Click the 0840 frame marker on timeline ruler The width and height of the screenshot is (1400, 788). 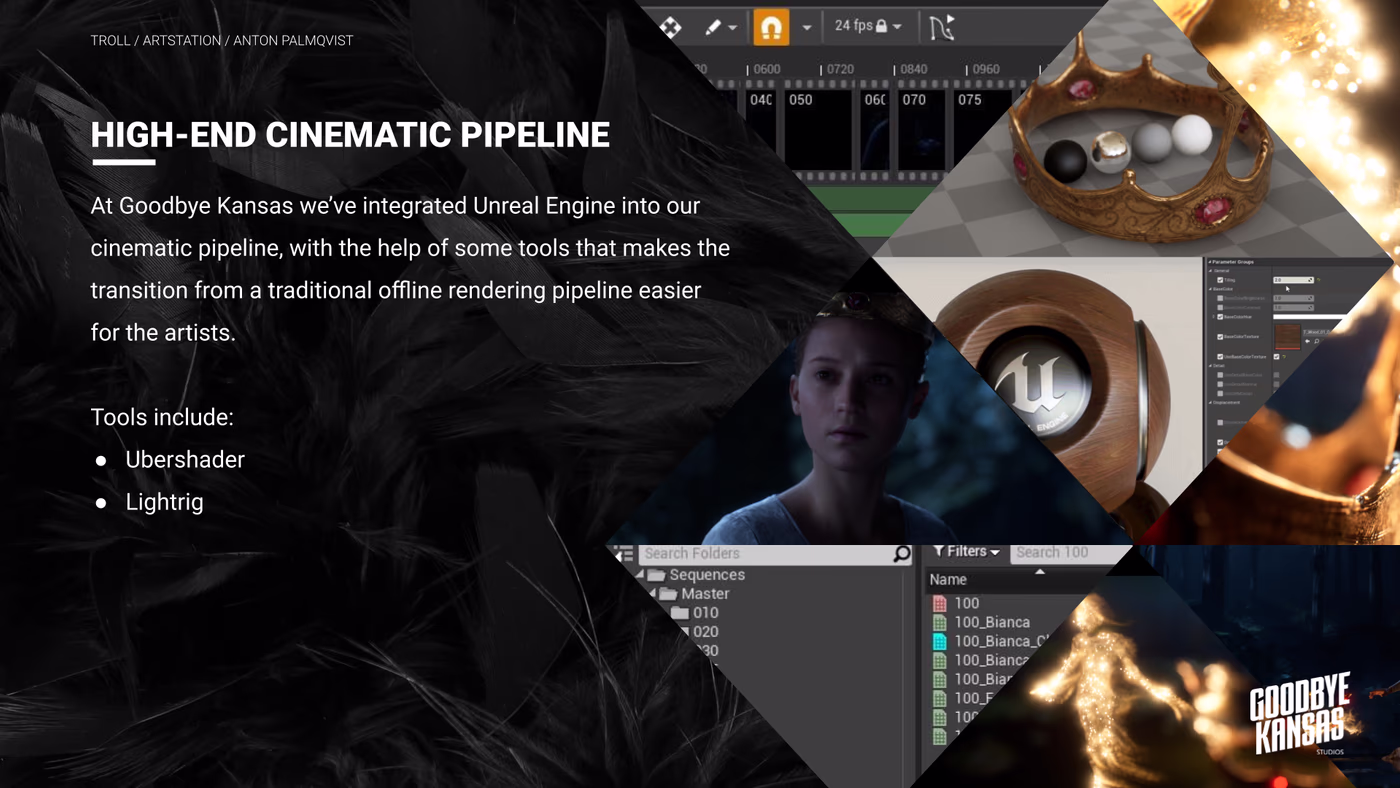pos(911,69)
